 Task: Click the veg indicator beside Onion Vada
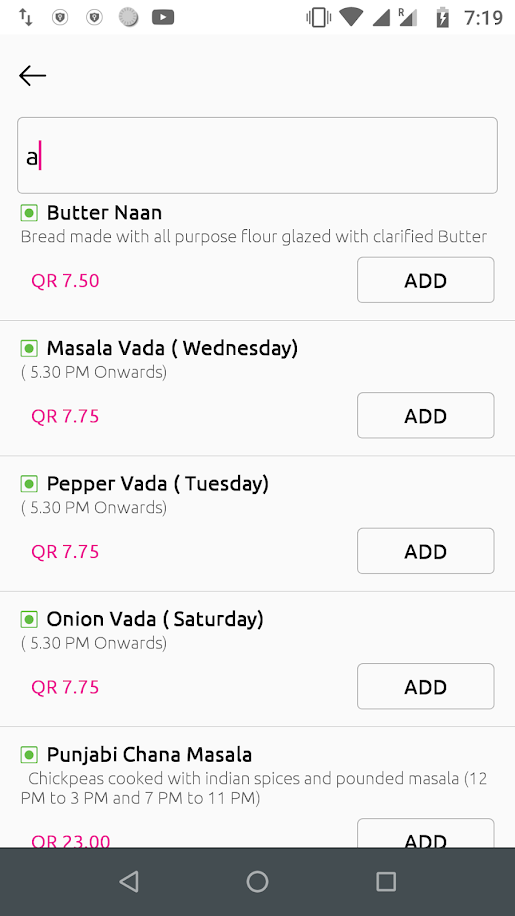pos(29,619)
